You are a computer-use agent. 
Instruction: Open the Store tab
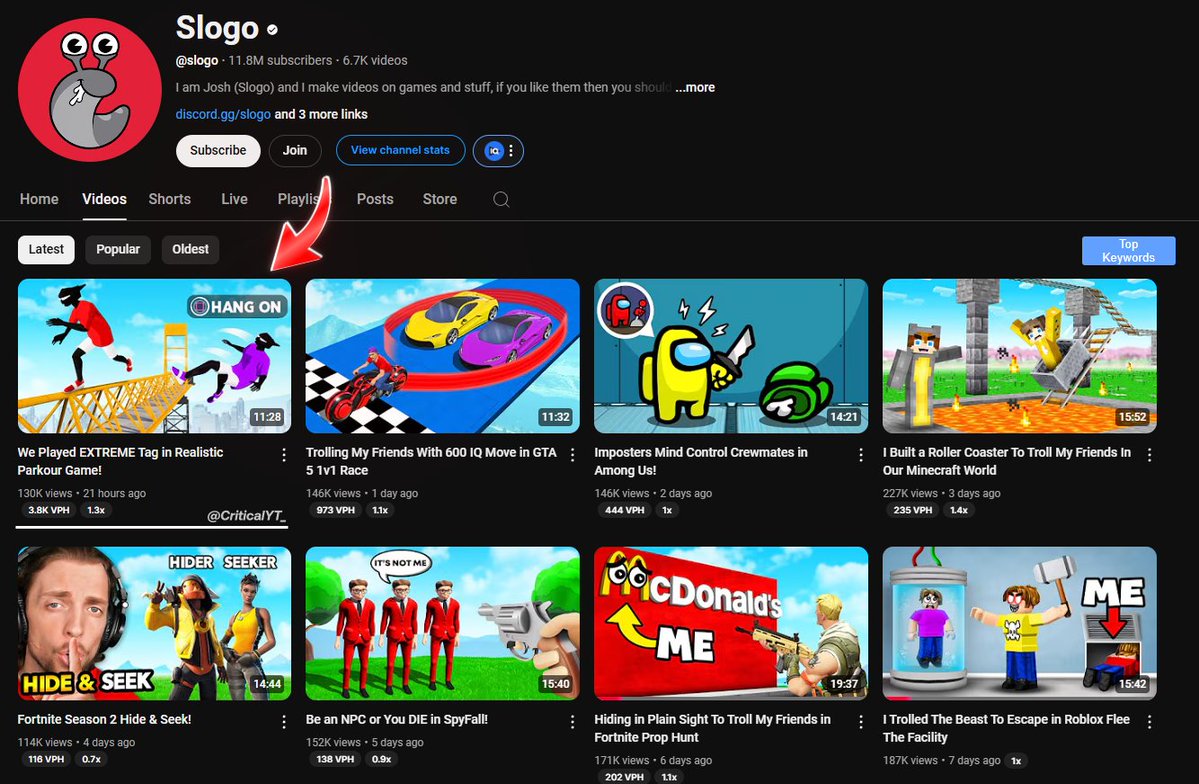440,199
